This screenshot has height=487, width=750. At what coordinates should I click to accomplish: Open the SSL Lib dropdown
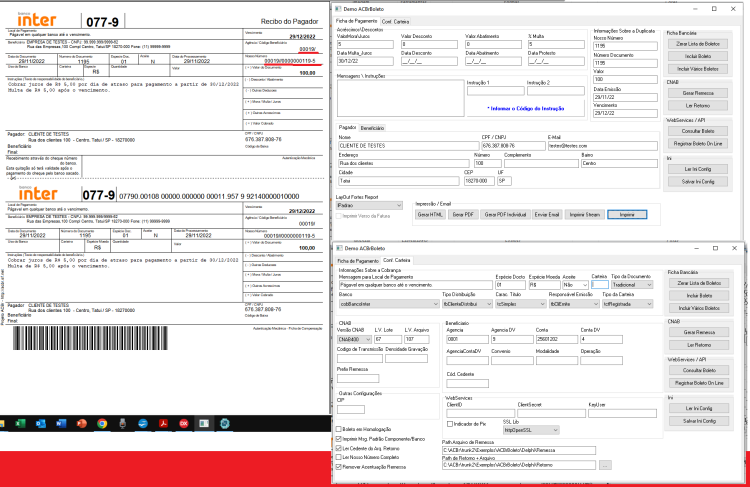pos(531,430)
